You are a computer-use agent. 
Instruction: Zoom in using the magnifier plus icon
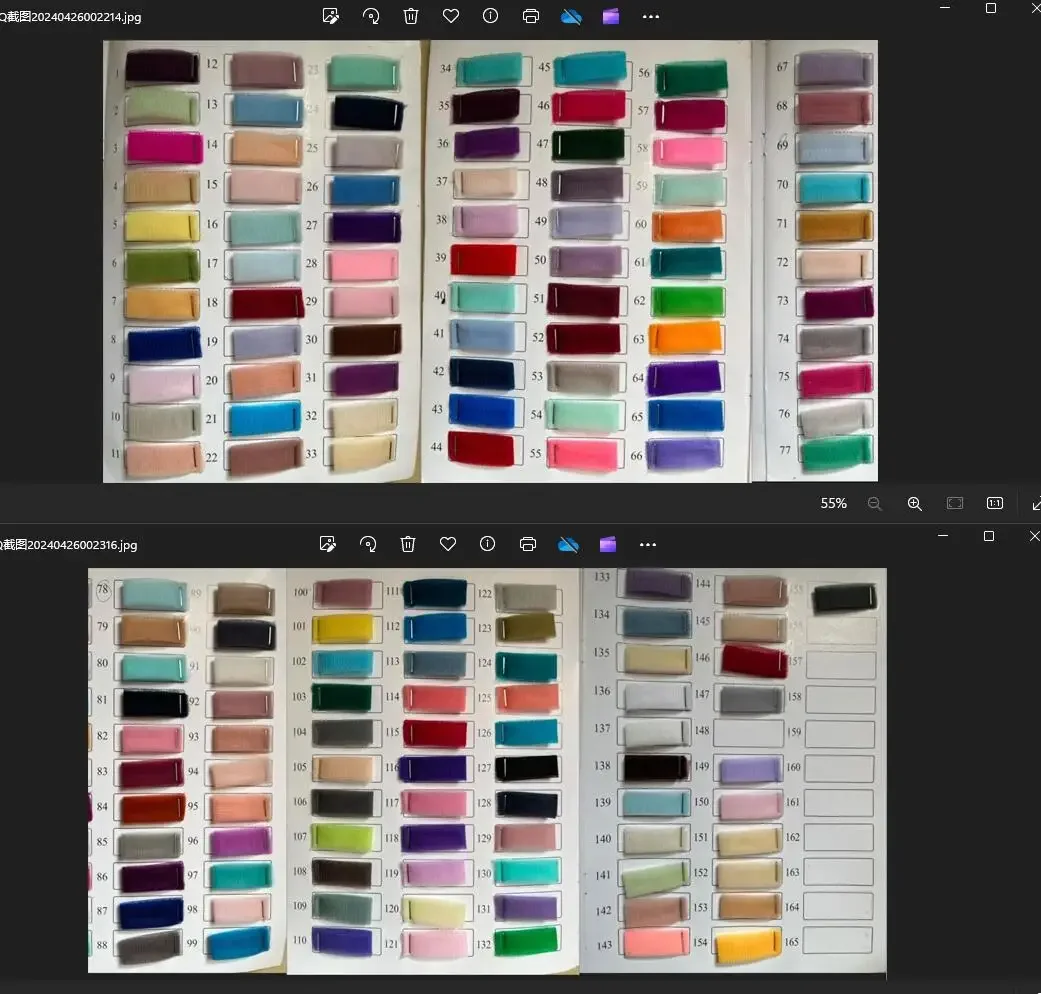coord(915,504)
